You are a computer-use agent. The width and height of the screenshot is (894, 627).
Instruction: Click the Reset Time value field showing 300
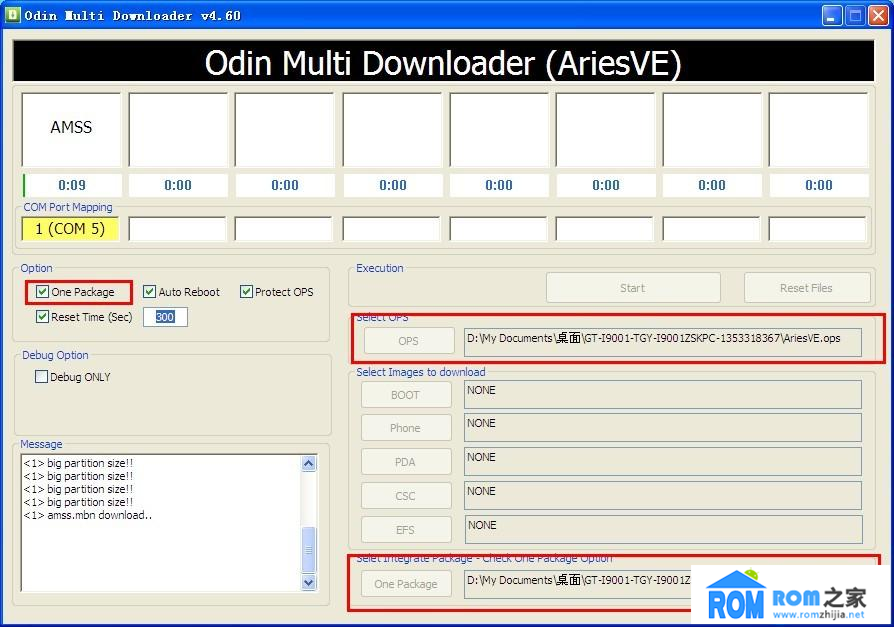pyautogui.click(x=165, y=317)
